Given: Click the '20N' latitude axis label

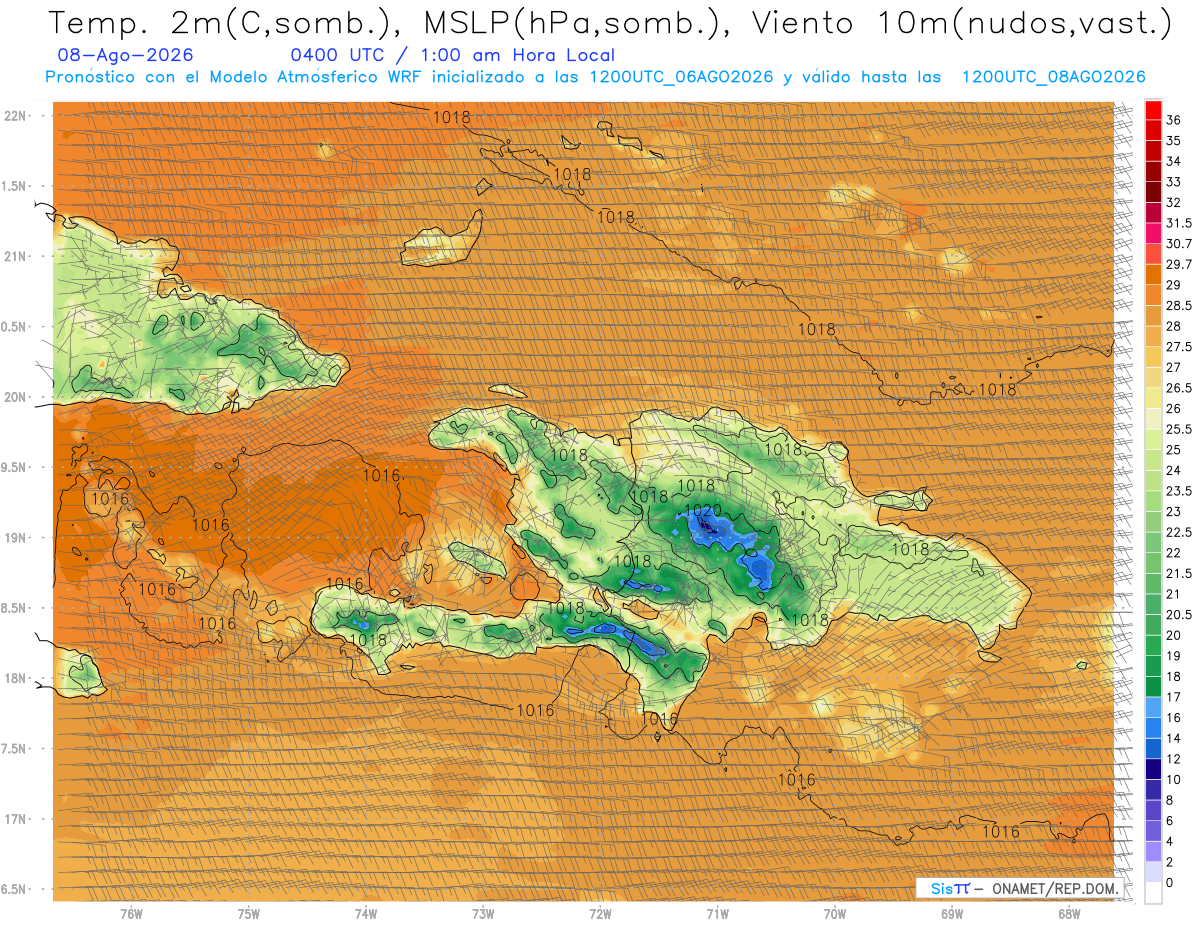Looking at the screenshot, I should (x=17, y=397).
